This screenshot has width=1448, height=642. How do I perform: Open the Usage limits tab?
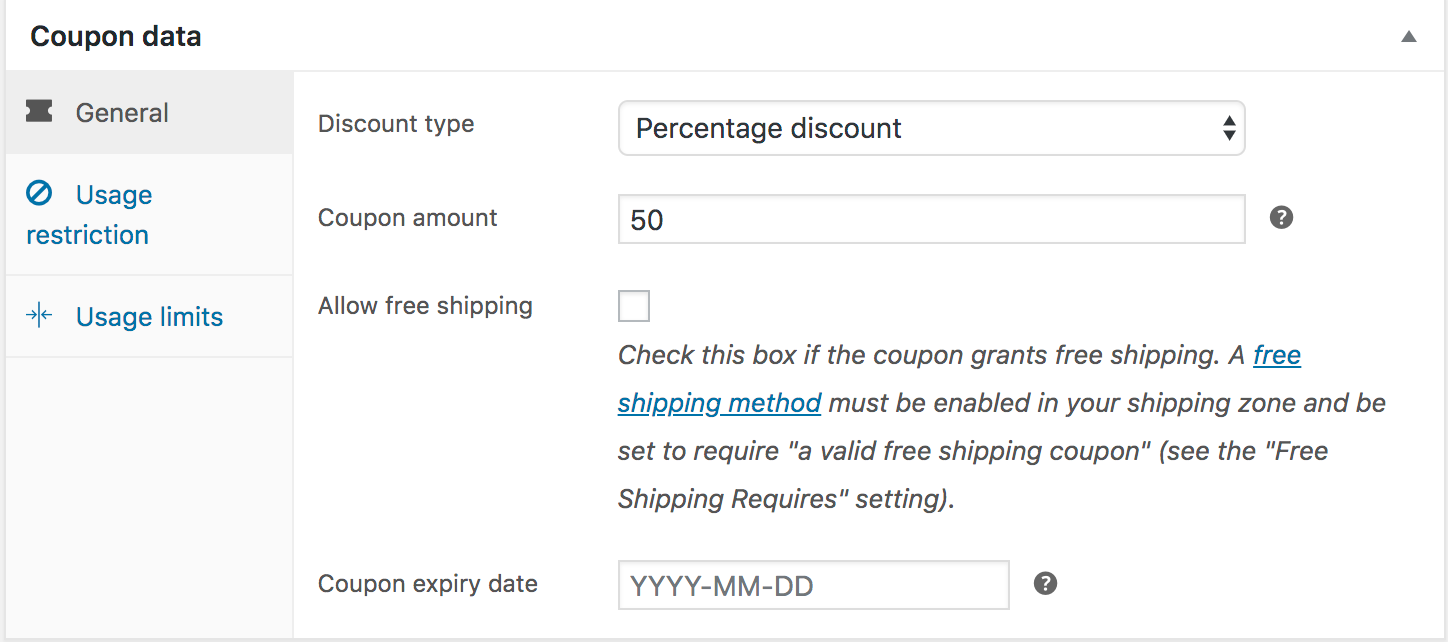[x=149, y=317]
